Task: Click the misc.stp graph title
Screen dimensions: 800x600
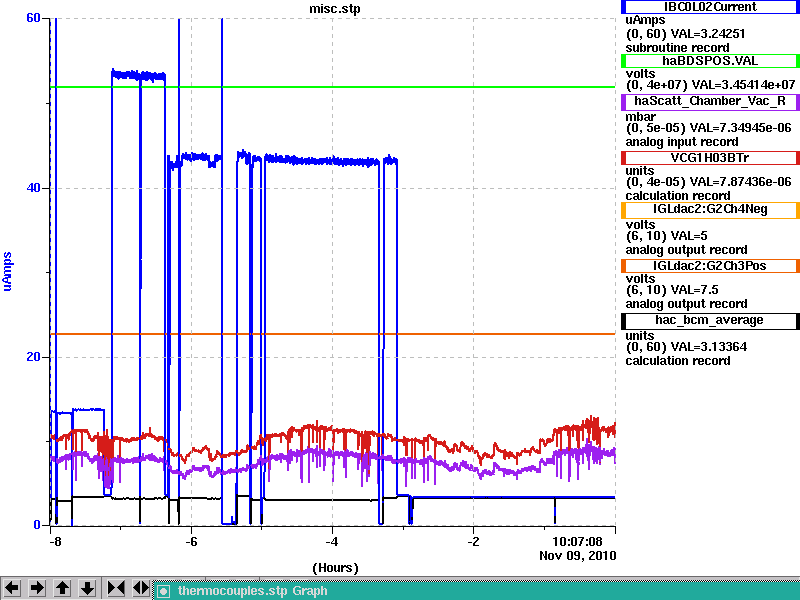Action: [x=335, y=9]
